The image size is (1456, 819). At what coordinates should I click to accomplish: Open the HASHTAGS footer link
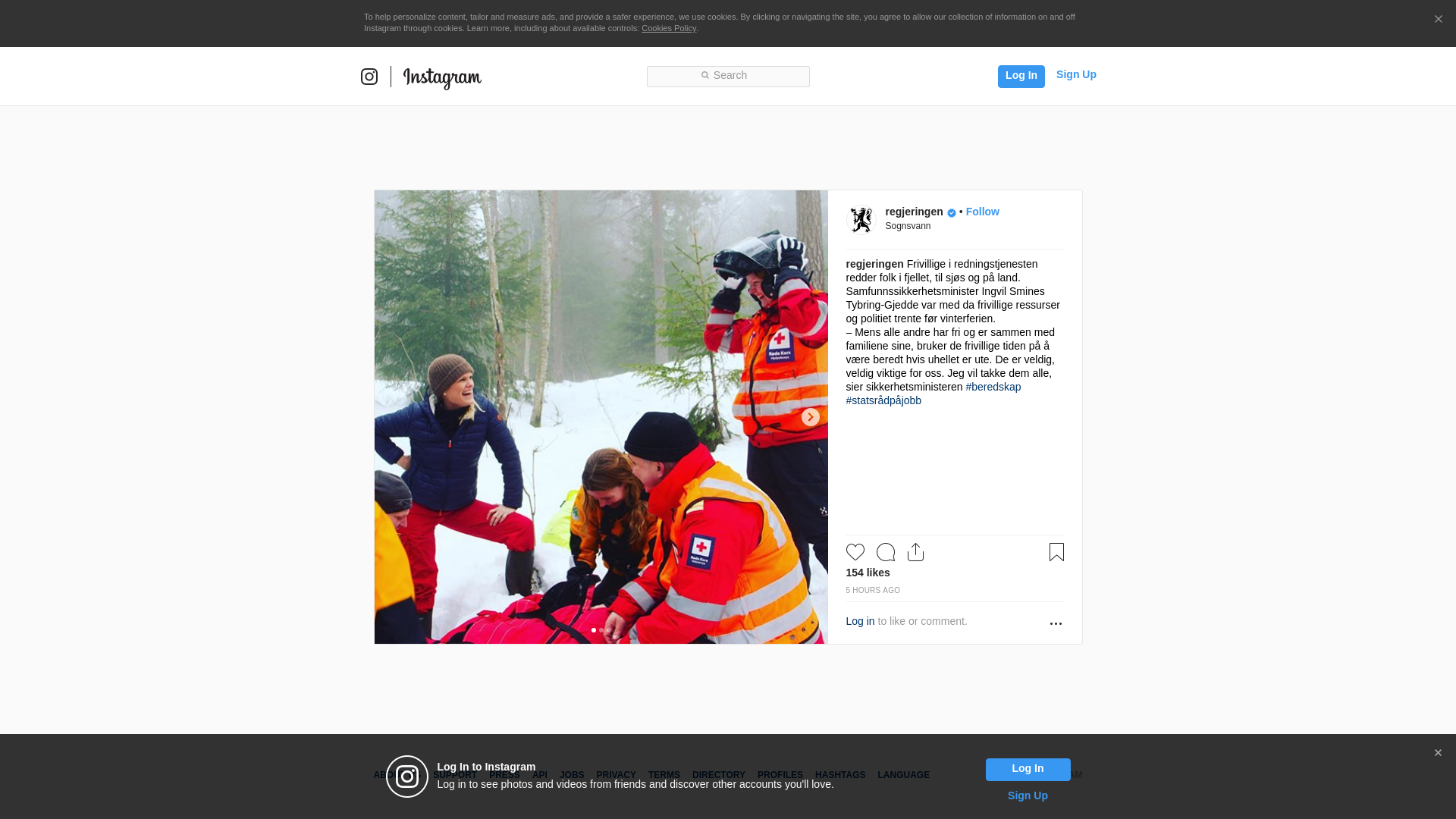coord(839,775)
